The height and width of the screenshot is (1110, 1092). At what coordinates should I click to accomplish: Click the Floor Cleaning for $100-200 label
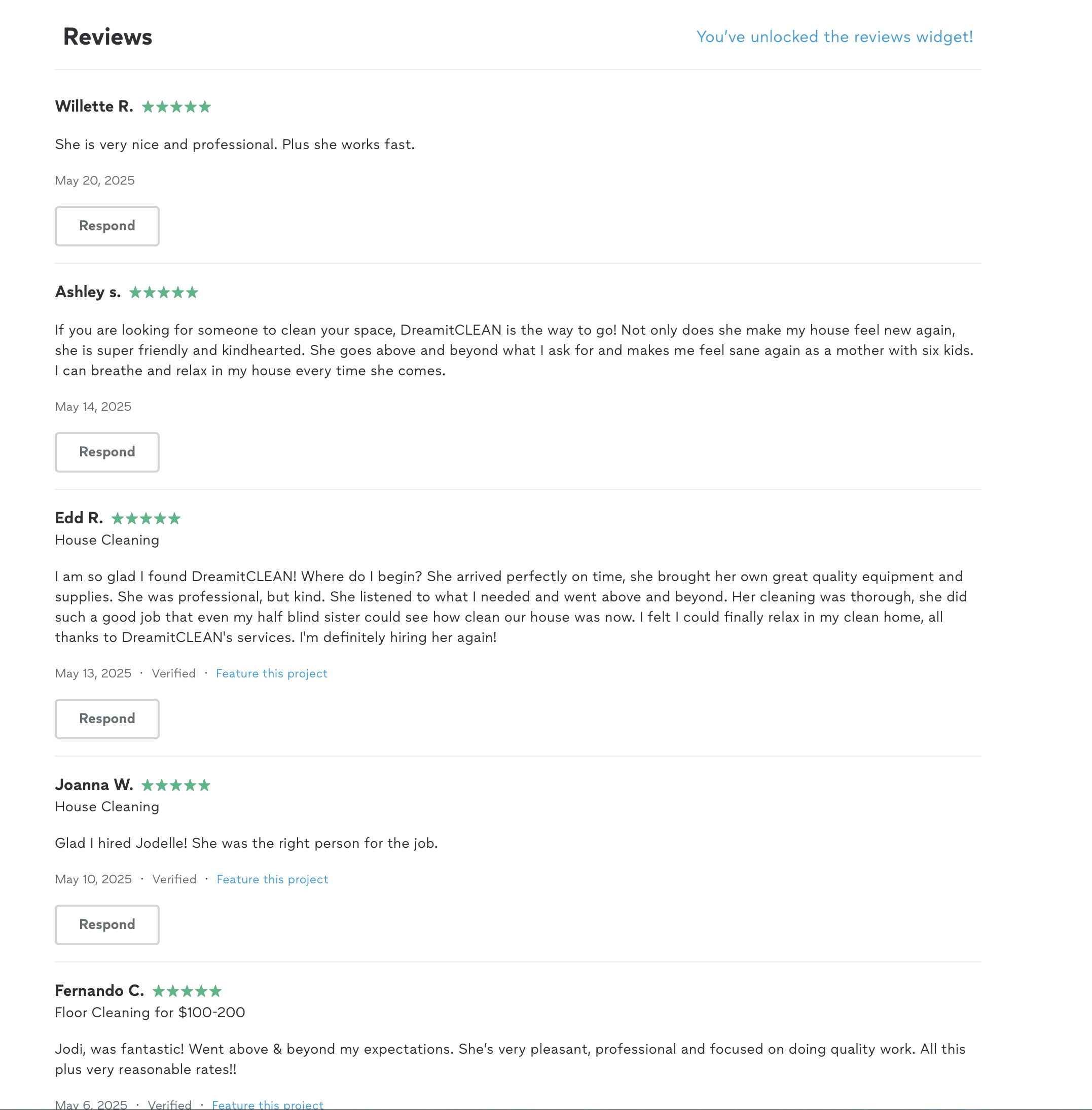click(x=150, y=1013)
